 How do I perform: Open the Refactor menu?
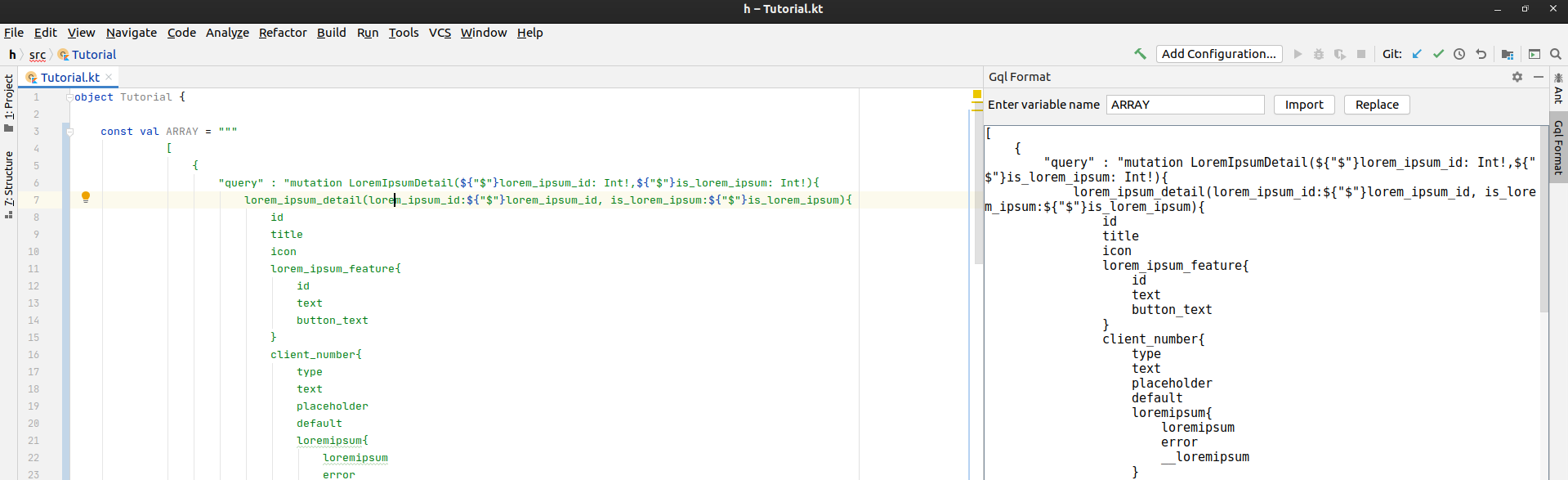point(283,33)
